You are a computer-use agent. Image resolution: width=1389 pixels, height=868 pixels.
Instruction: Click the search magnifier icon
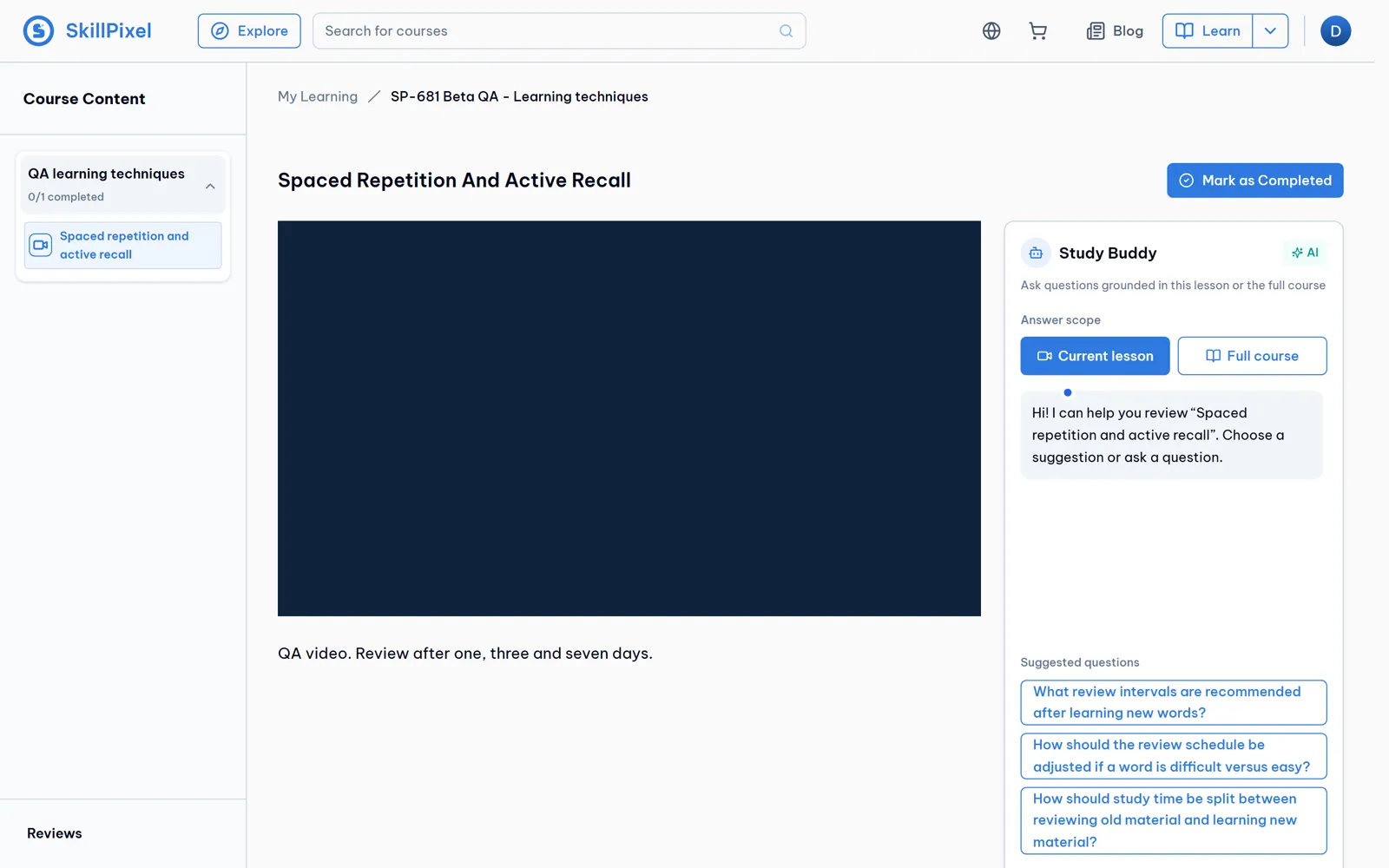[x=786, y=31]
